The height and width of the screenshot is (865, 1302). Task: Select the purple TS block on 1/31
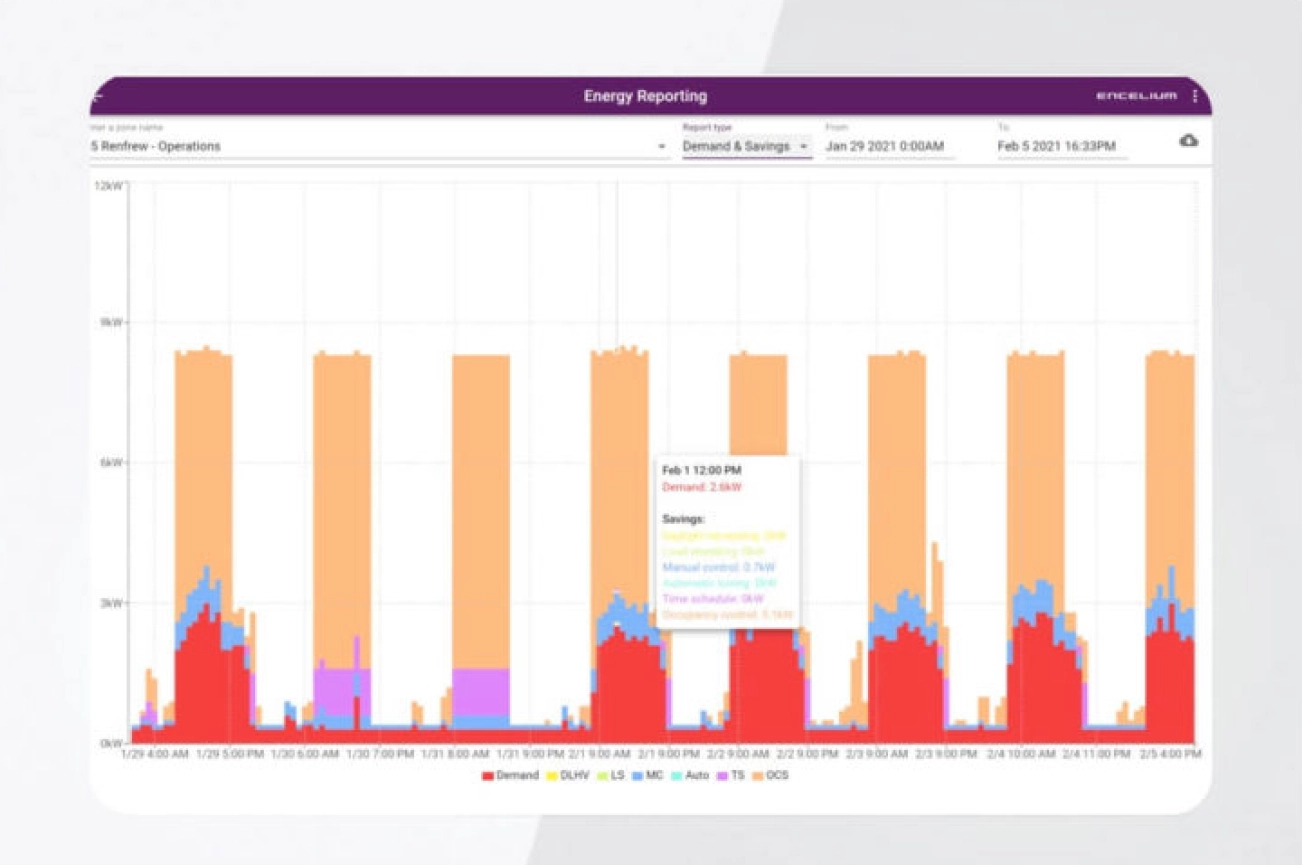pos(481,692)
